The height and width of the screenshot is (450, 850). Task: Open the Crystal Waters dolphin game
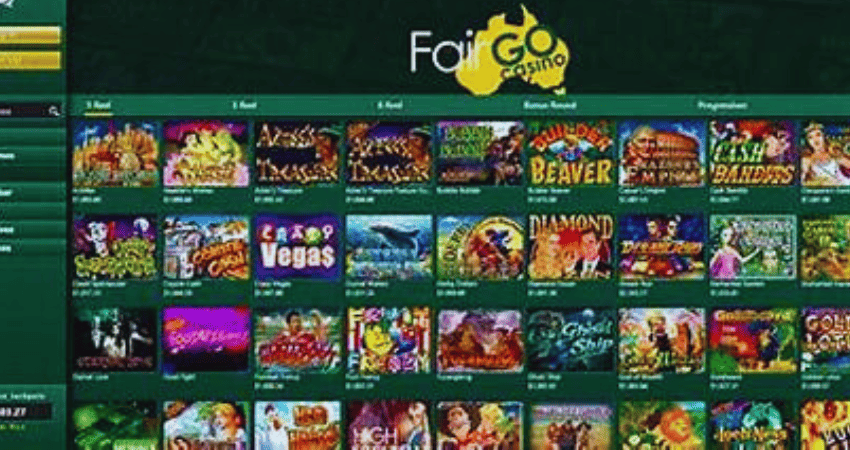(x=389, y=247)
